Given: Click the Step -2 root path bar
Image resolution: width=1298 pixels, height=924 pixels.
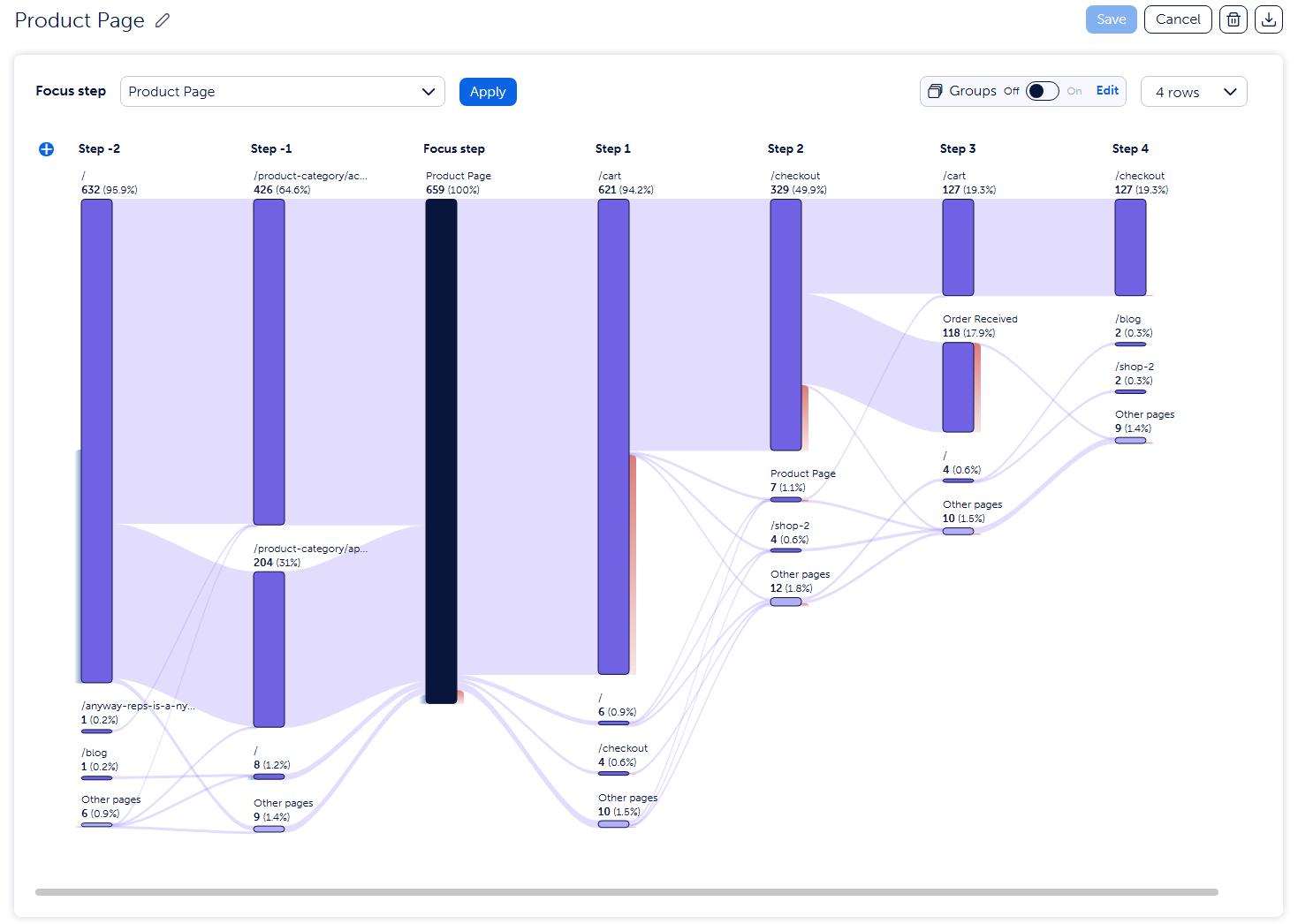Looking at the screenshot, I should pos(96,440).
